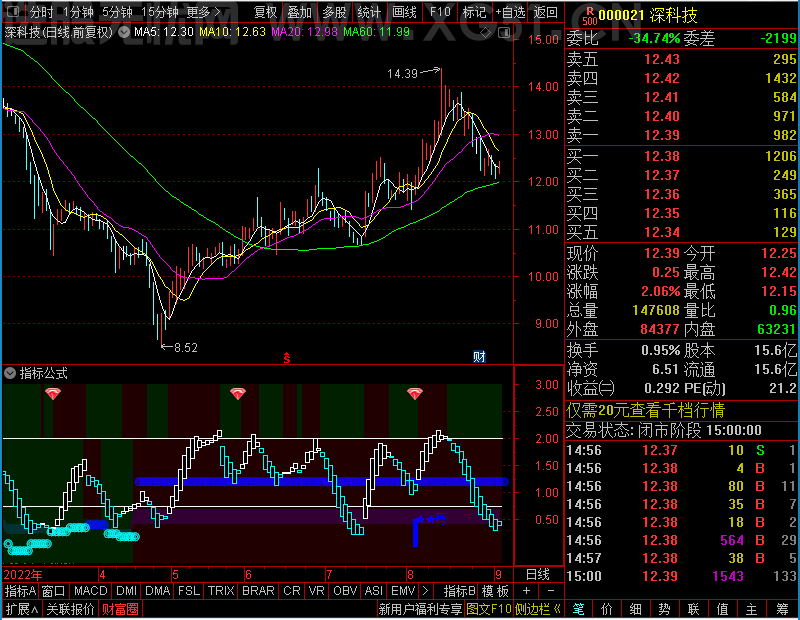Open the 多股 multi-stock view
This screenshot has height=620, width=800.
coord(334,12)
